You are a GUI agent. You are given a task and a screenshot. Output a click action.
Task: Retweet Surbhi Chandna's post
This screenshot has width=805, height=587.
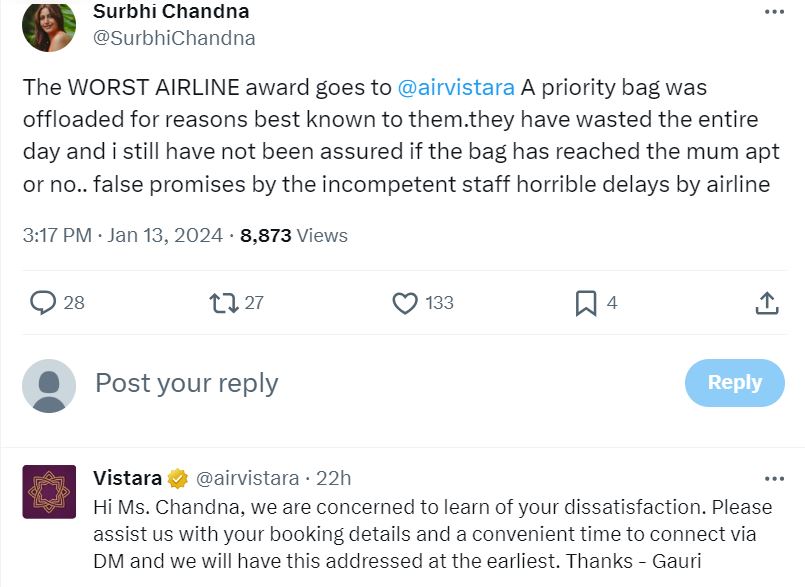coord(224,302)
